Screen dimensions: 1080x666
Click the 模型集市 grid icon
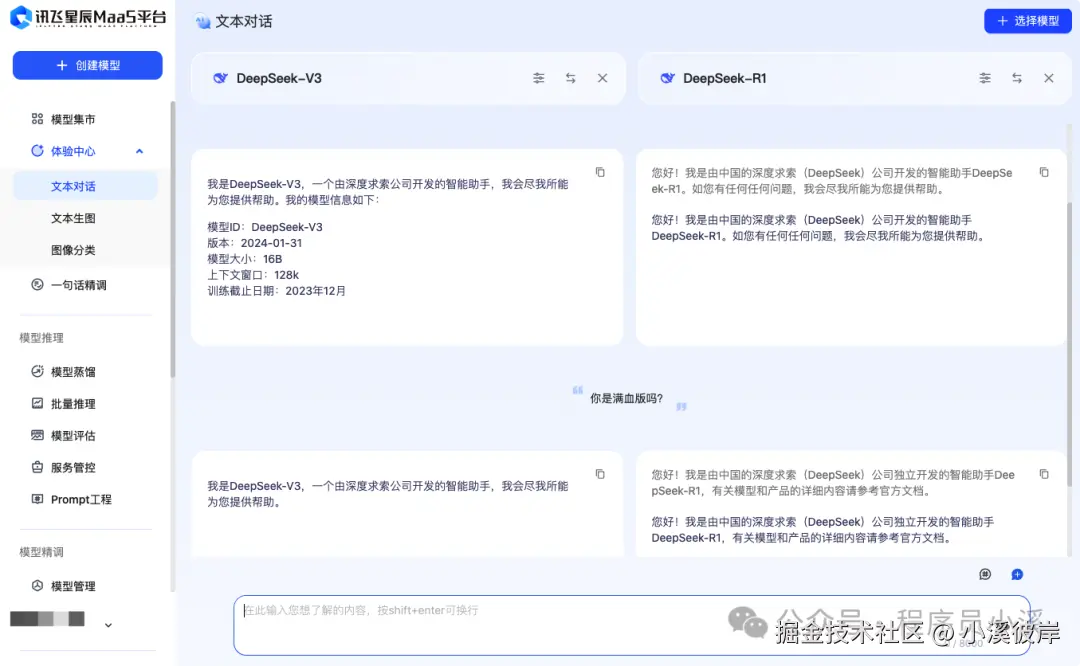(37, 118)
